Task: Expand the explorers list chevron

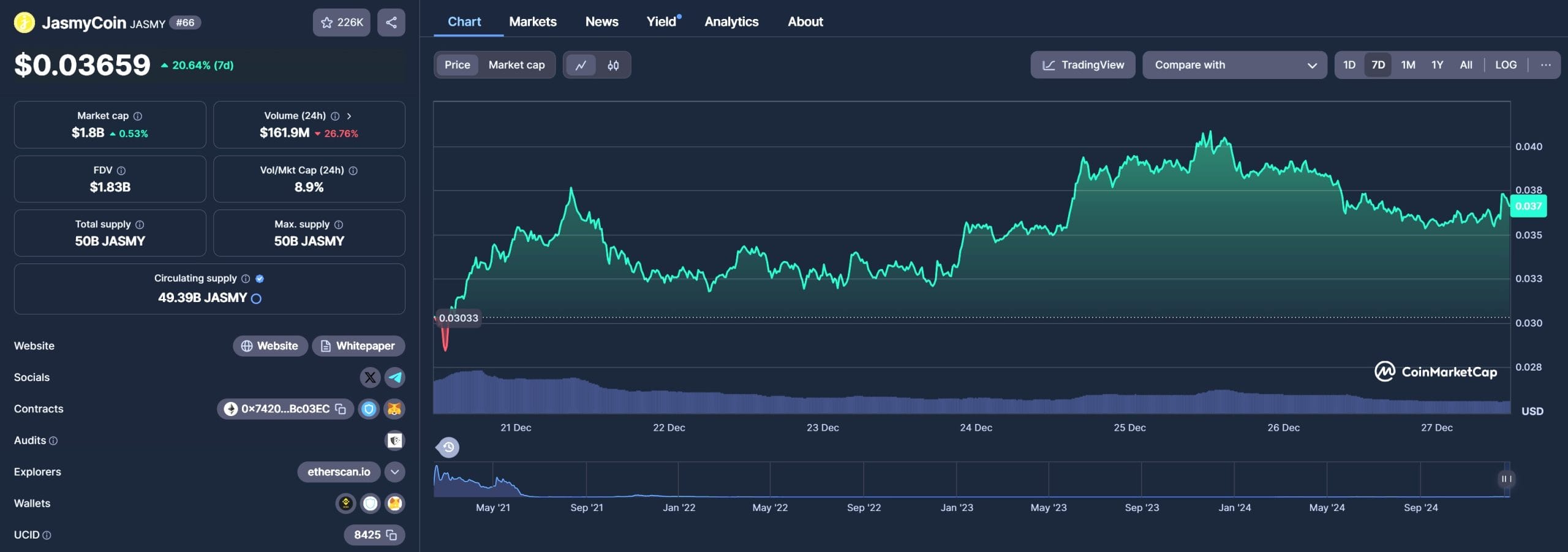Action: coord(395,472)
